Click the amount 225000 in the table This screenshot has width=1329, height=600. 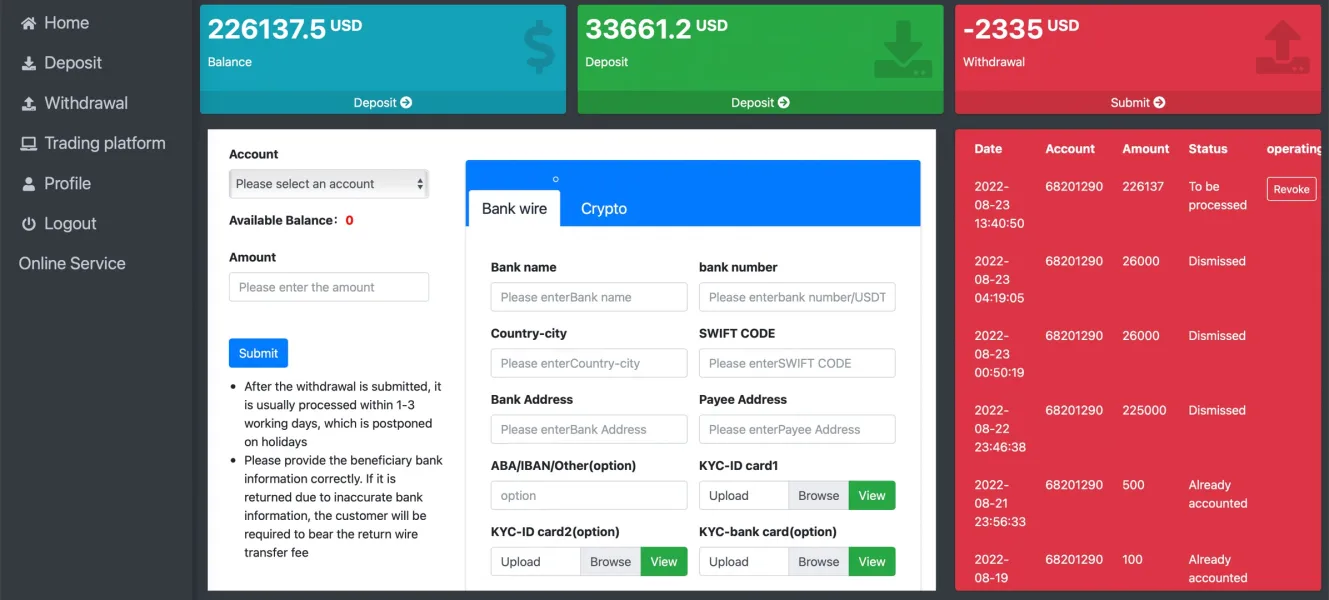point(1144,410)
